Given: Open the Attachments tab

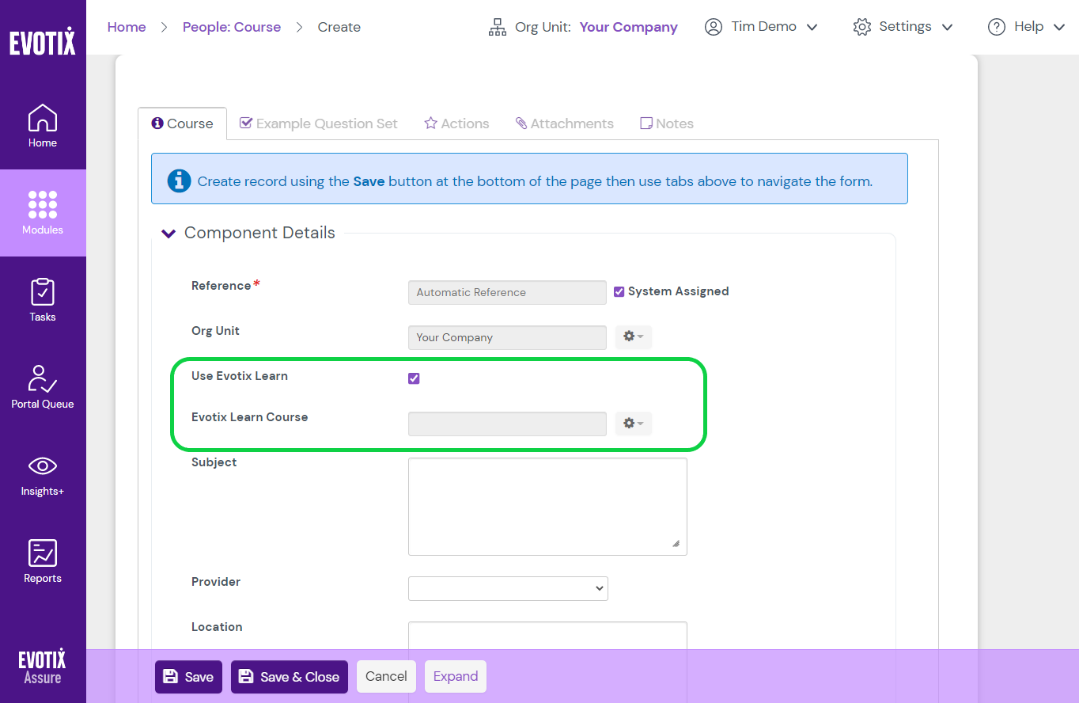Looking at the screenshot, I should click(x=564, y=122).
